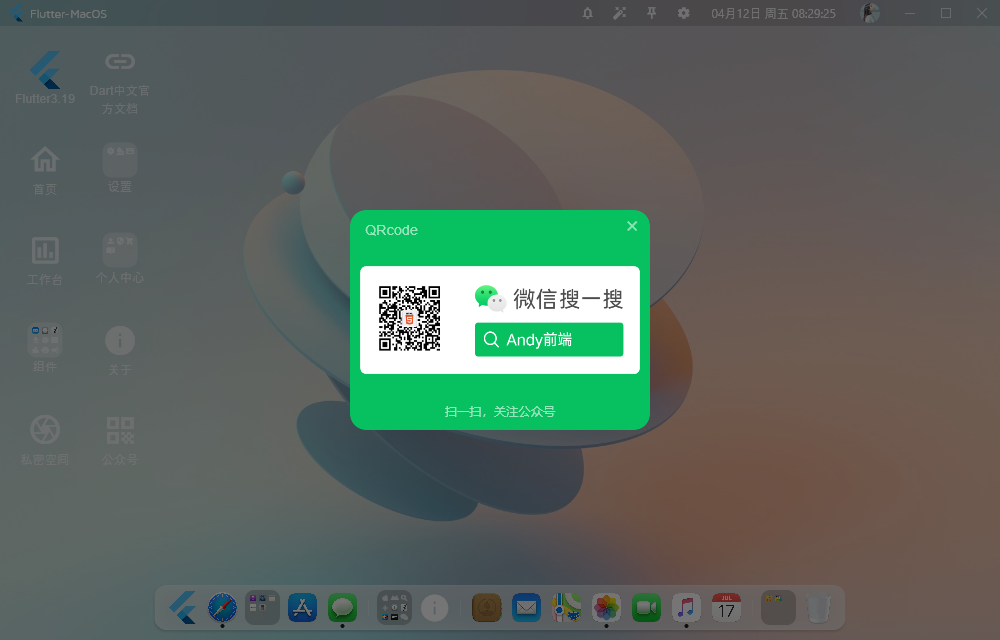Click the date and time display

pyautogui.click(x=773, y=14)
